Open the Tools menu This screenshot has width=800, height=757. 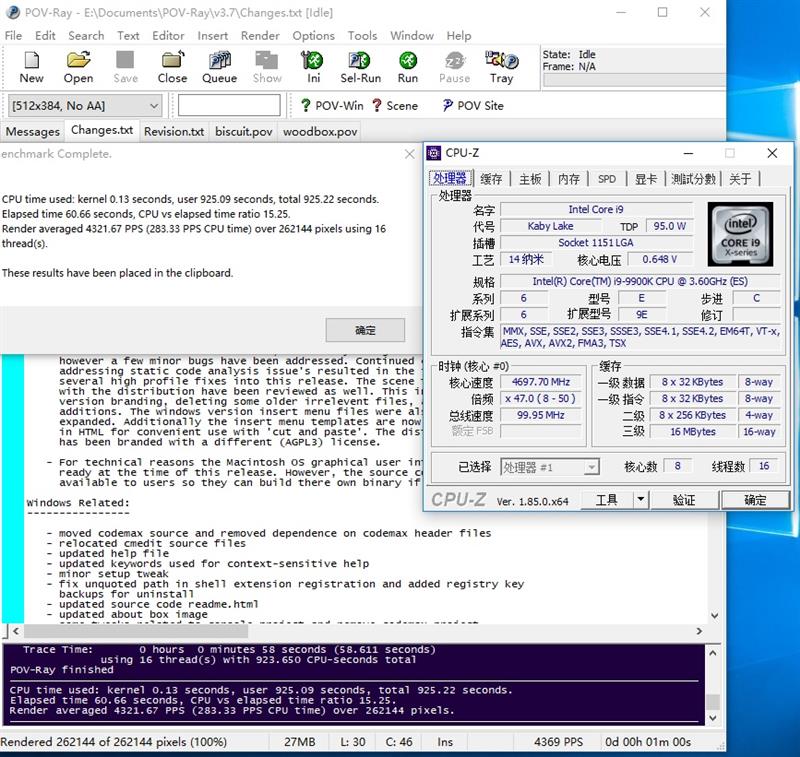pyautogui.click(x=362, y=36)
